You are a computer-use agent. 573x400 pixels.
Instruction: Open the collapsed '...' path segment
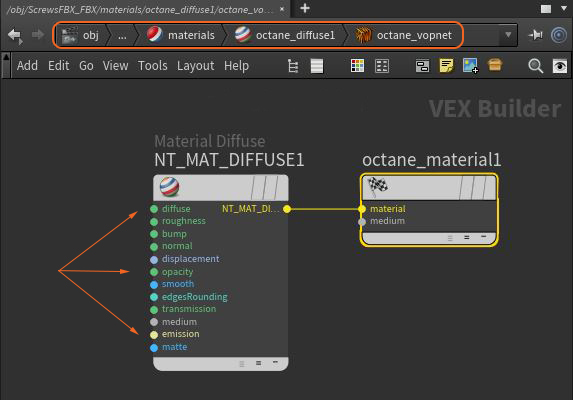(122, 35)
